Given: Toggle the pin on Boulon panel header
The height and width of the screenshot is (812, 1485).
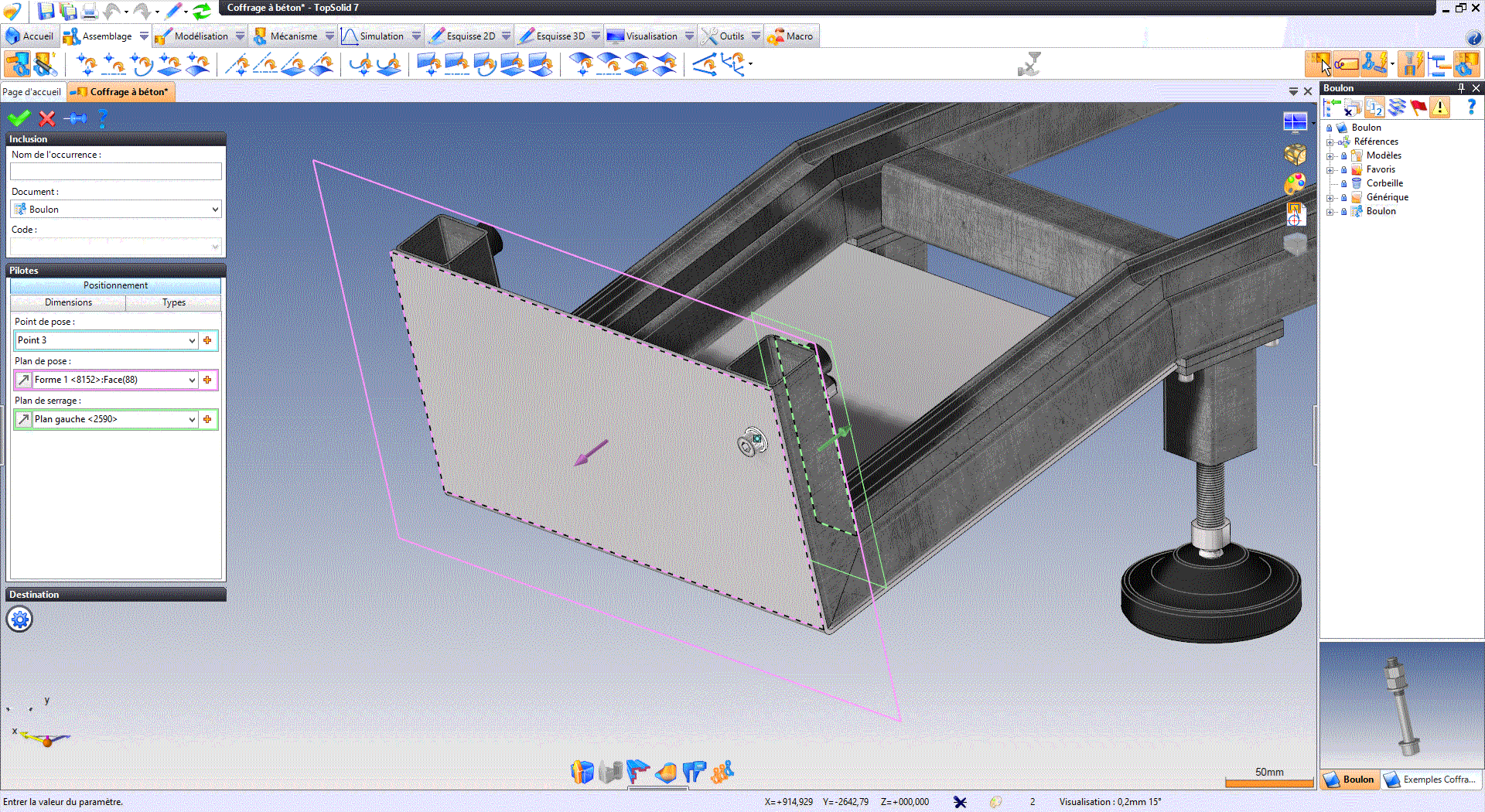Looking at the screenshot, I should coord(1461,88).
